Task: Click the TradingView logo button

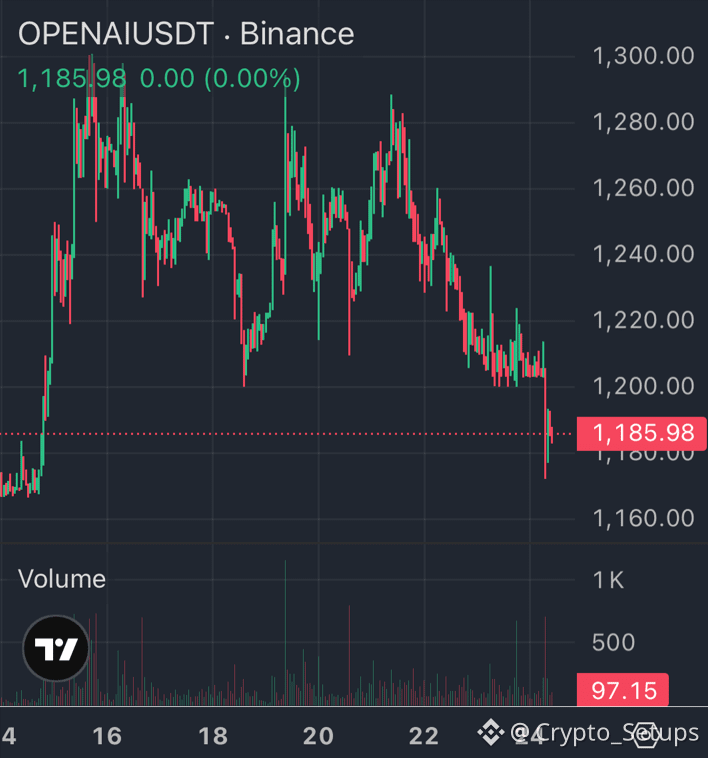Action: coord(56,648)
